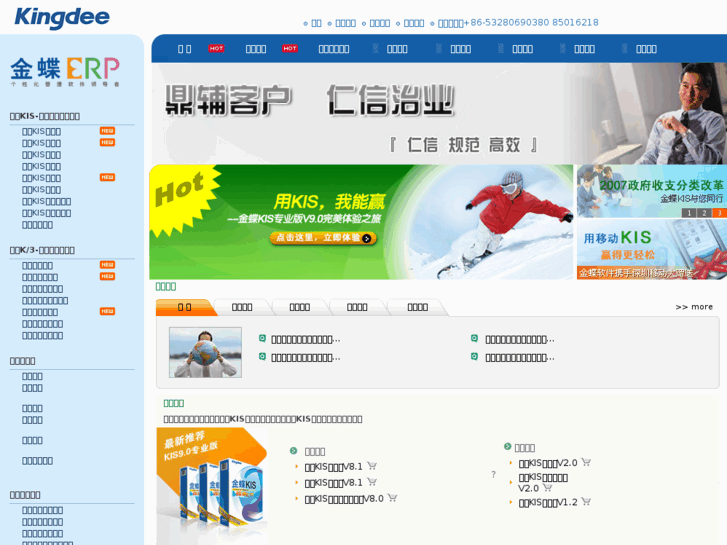Click the cart icon beside KIS V1.2

pos(586,501)
